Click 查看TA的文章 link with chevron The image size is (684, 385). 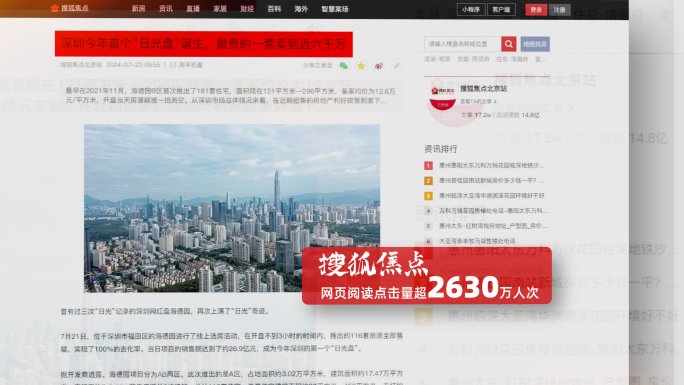478,101
